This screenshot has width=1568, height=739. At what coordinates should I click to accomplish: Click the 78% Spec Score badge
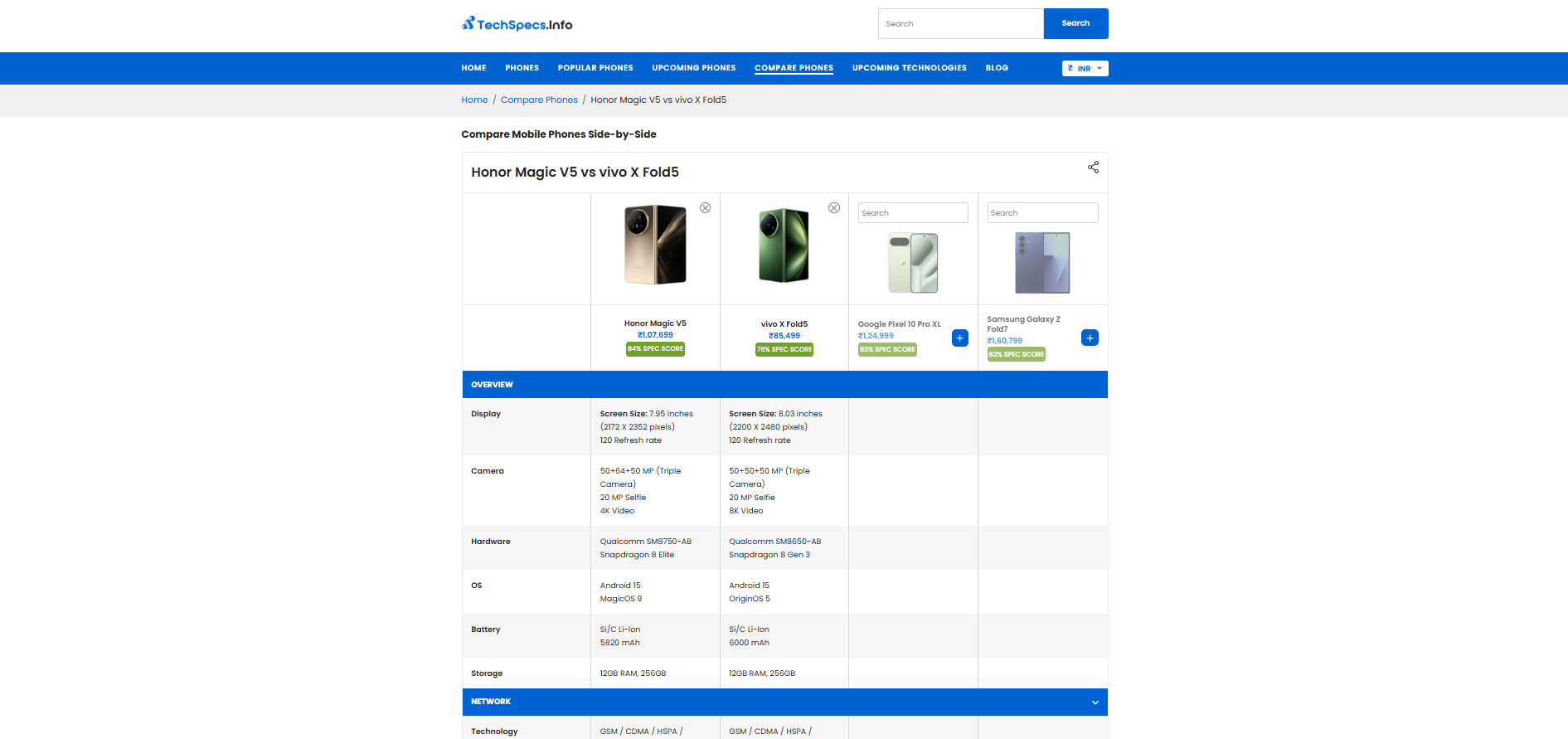coord(784,350)
